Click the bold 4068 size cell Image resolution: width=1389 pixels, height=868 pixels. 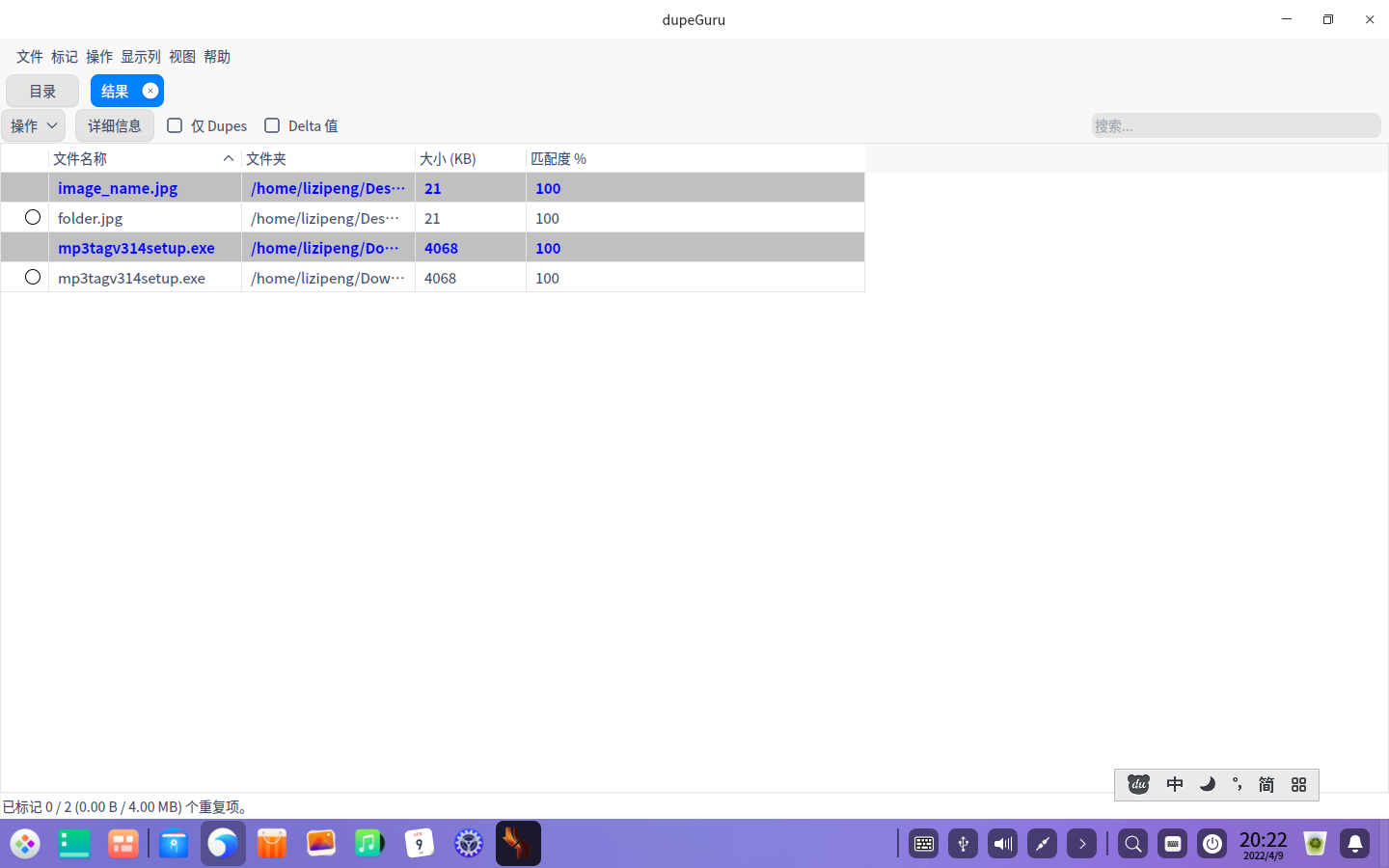[471, 248]
